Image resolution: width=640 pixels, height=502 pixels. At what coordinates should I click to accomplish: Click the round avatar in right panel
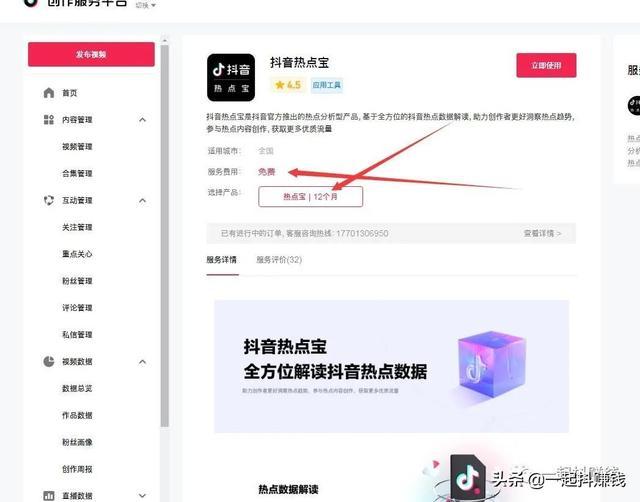coord(633,105)
